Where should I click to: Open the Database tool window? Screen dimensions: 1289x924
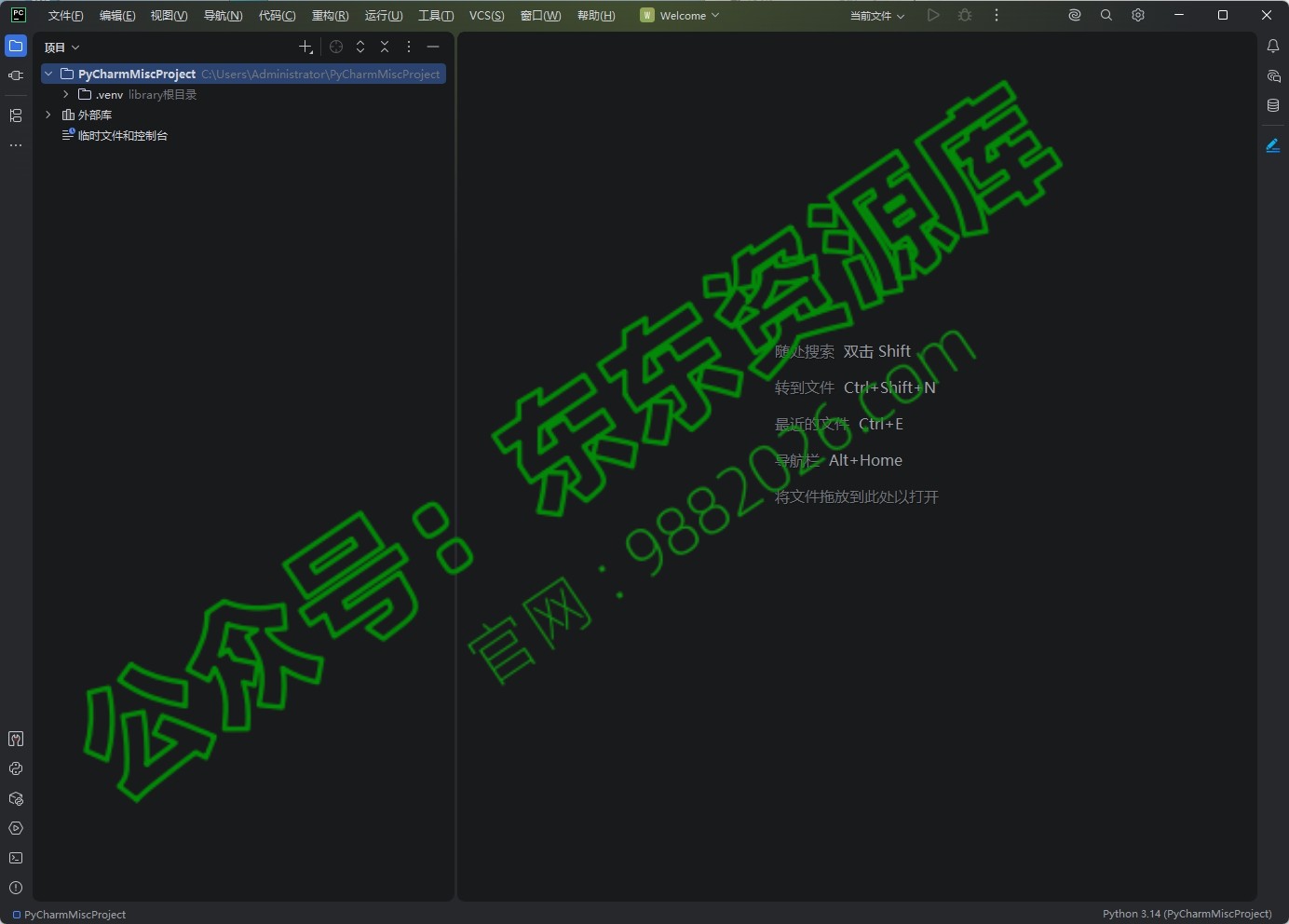[1274, 105]
